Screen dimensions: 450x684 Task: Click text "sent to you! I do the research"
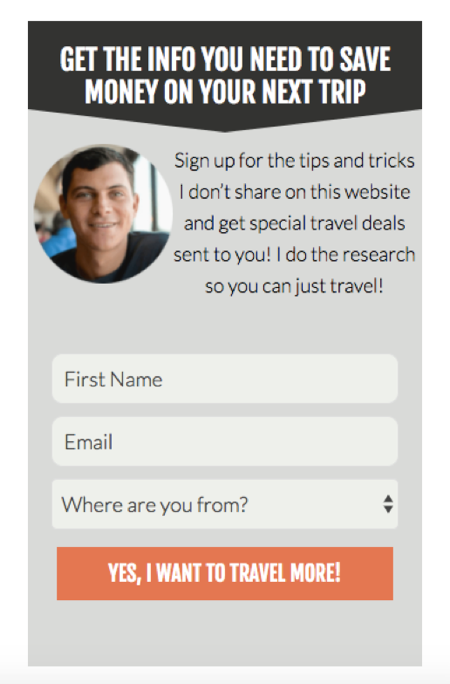294,255
